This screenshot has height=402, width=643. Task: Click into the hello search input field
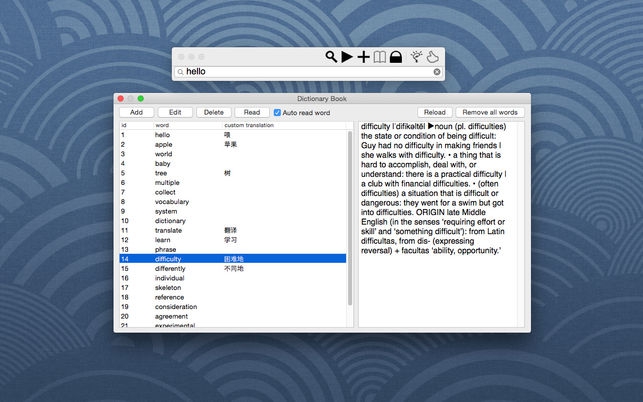tap(308, 72)
